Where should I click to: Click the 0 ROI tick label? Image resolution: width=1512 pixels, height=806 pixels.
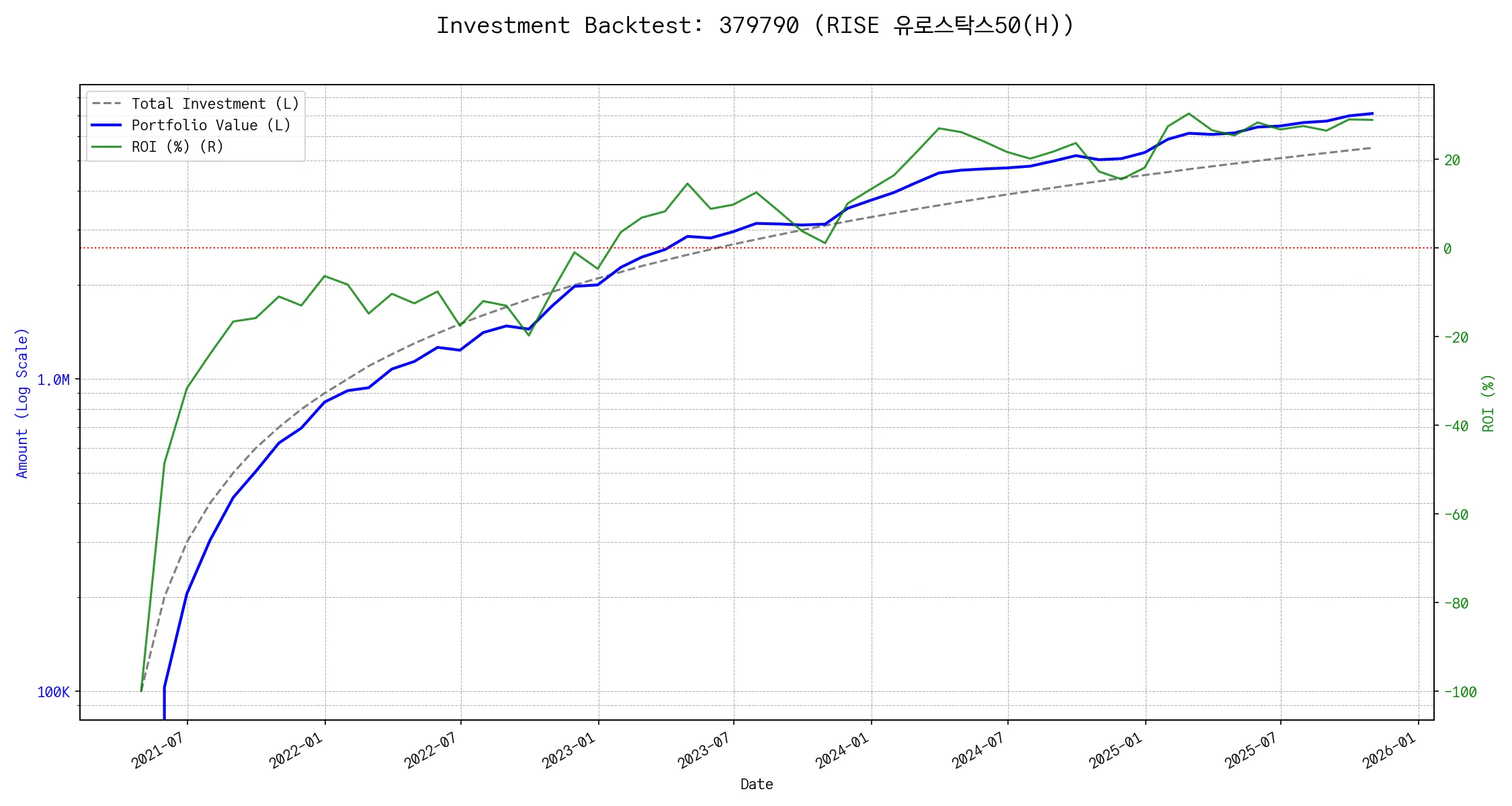[x=1447, y=249]
